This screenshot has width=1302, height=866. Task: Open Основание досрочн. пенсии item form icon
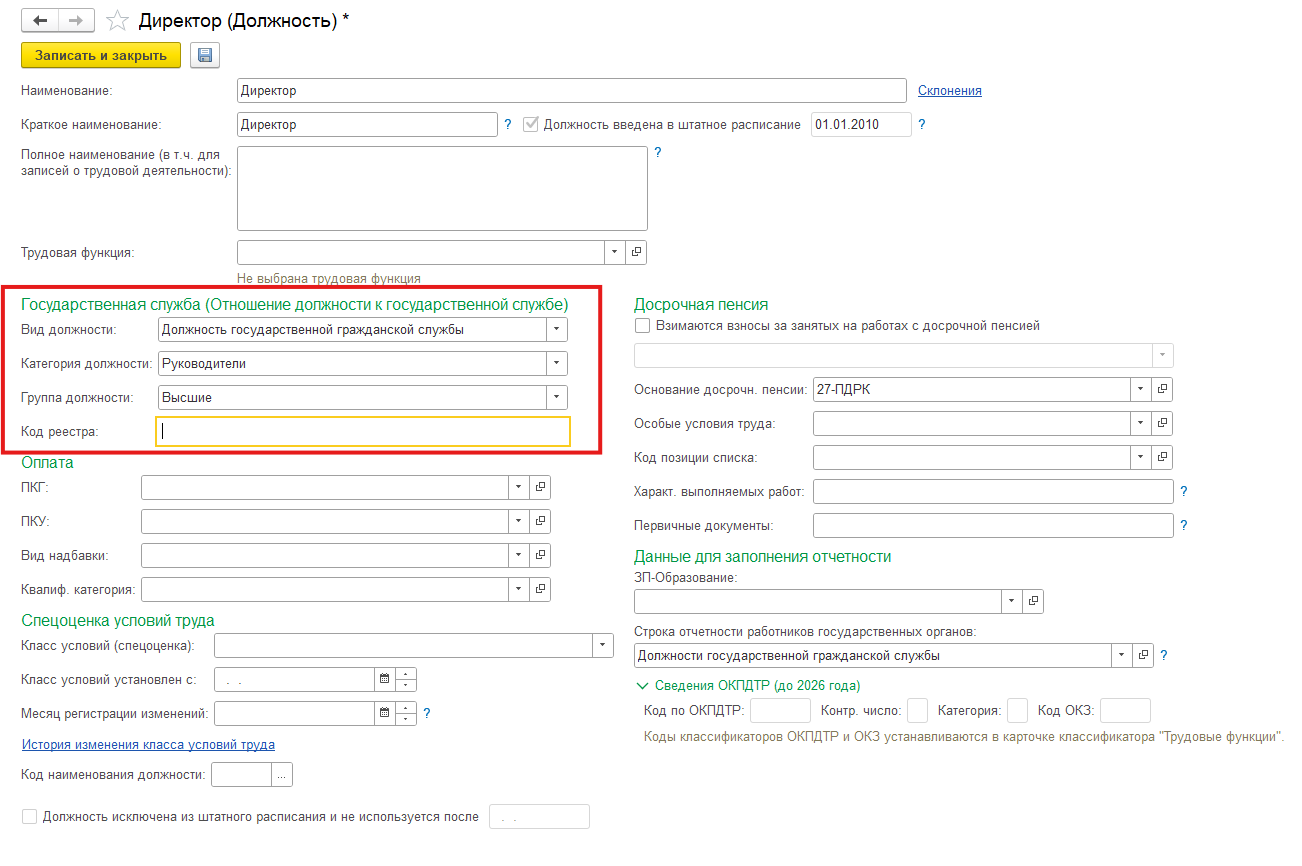[1162, 390]
